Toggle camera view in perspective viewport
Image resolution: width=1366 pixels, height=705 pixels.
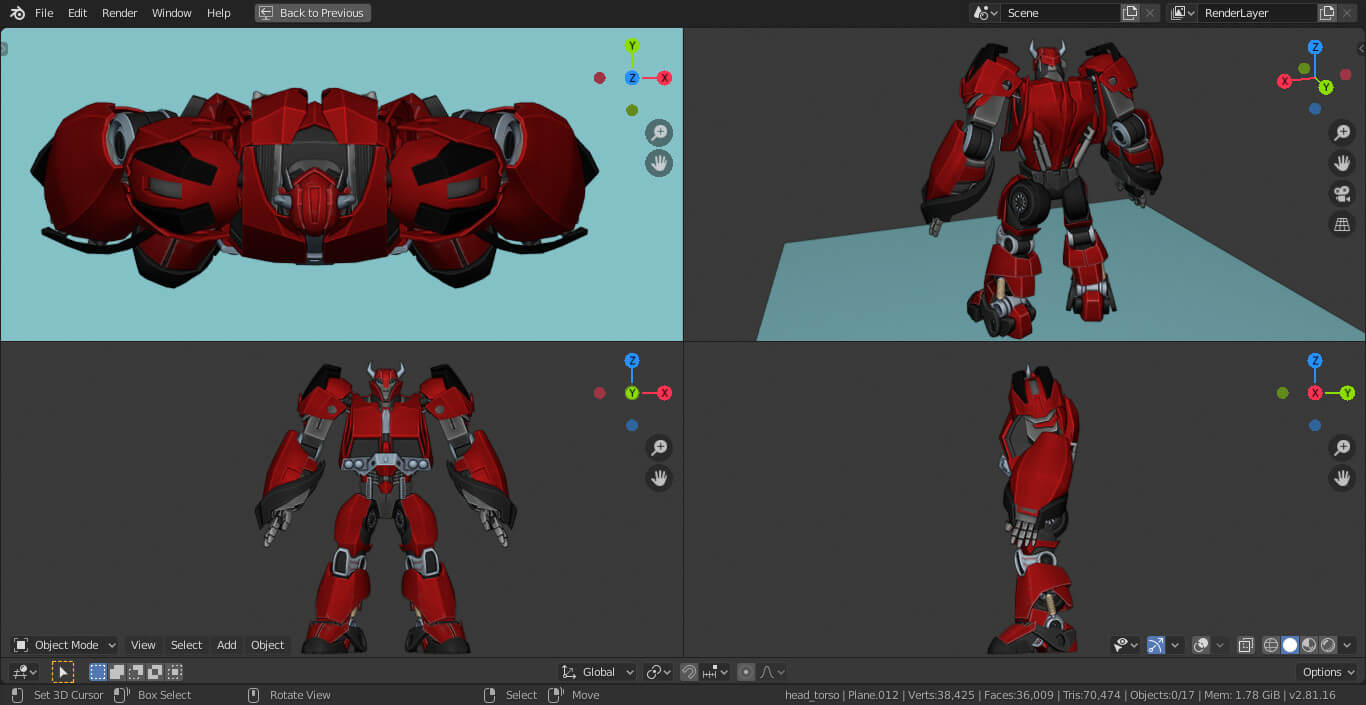click(x=1342, y=194)
